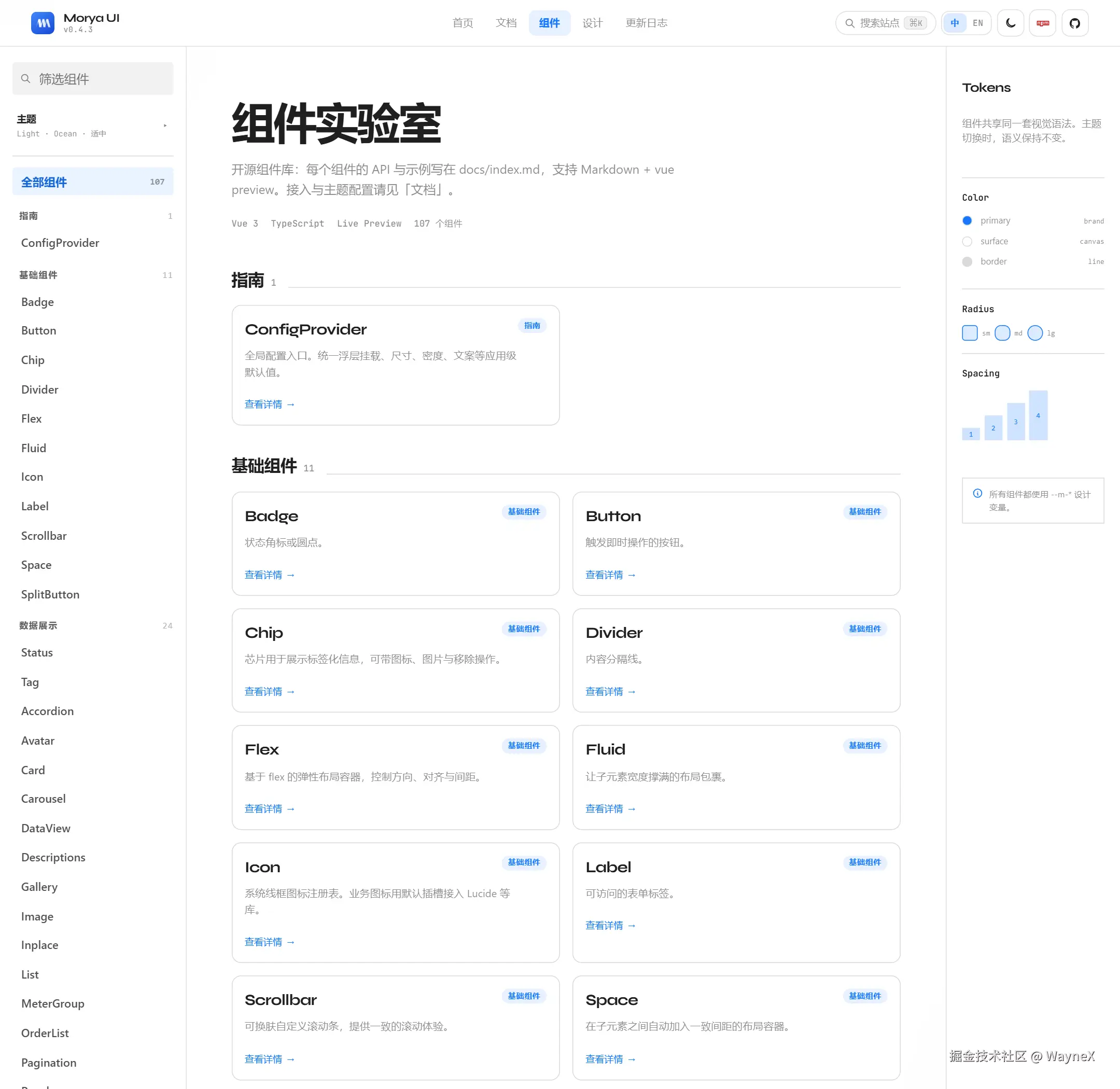Open Carousel in the sidebar
The height and width of the screenshot is (1089, 1120).
[x=44, y=799]
